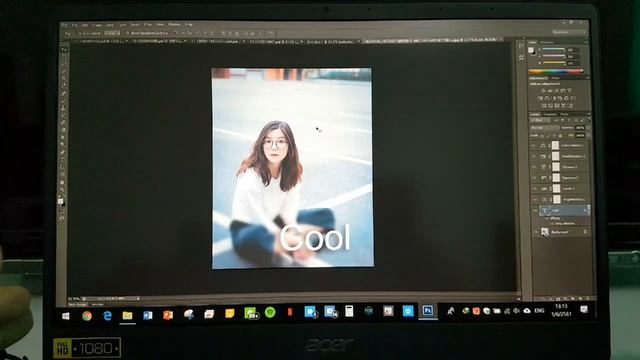Image resolution: width=640 pixels, height=360 pixels.
Task: Open the File menu
Action: pyautogui.click(x=75, y=25)
